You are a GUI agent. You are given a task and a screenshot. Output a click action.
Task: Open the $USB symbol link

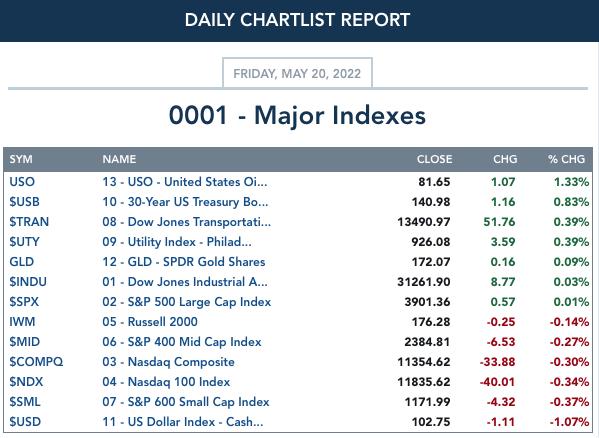[x=24, y=202]
